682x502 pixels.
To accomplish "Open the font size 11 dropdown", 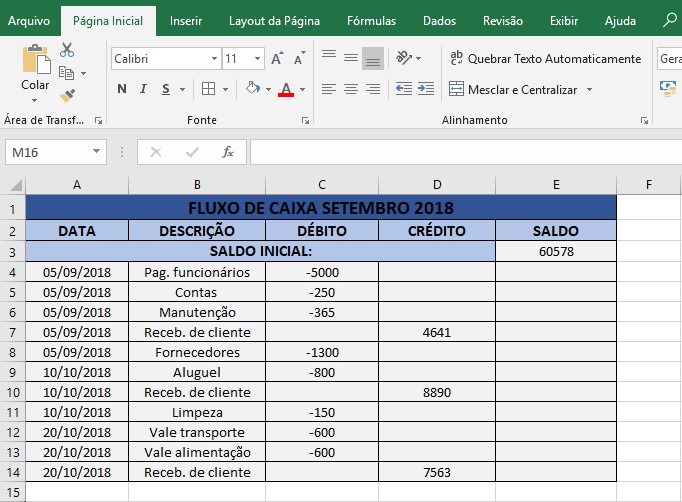I will pyautogui.click(x=257, y=59).
